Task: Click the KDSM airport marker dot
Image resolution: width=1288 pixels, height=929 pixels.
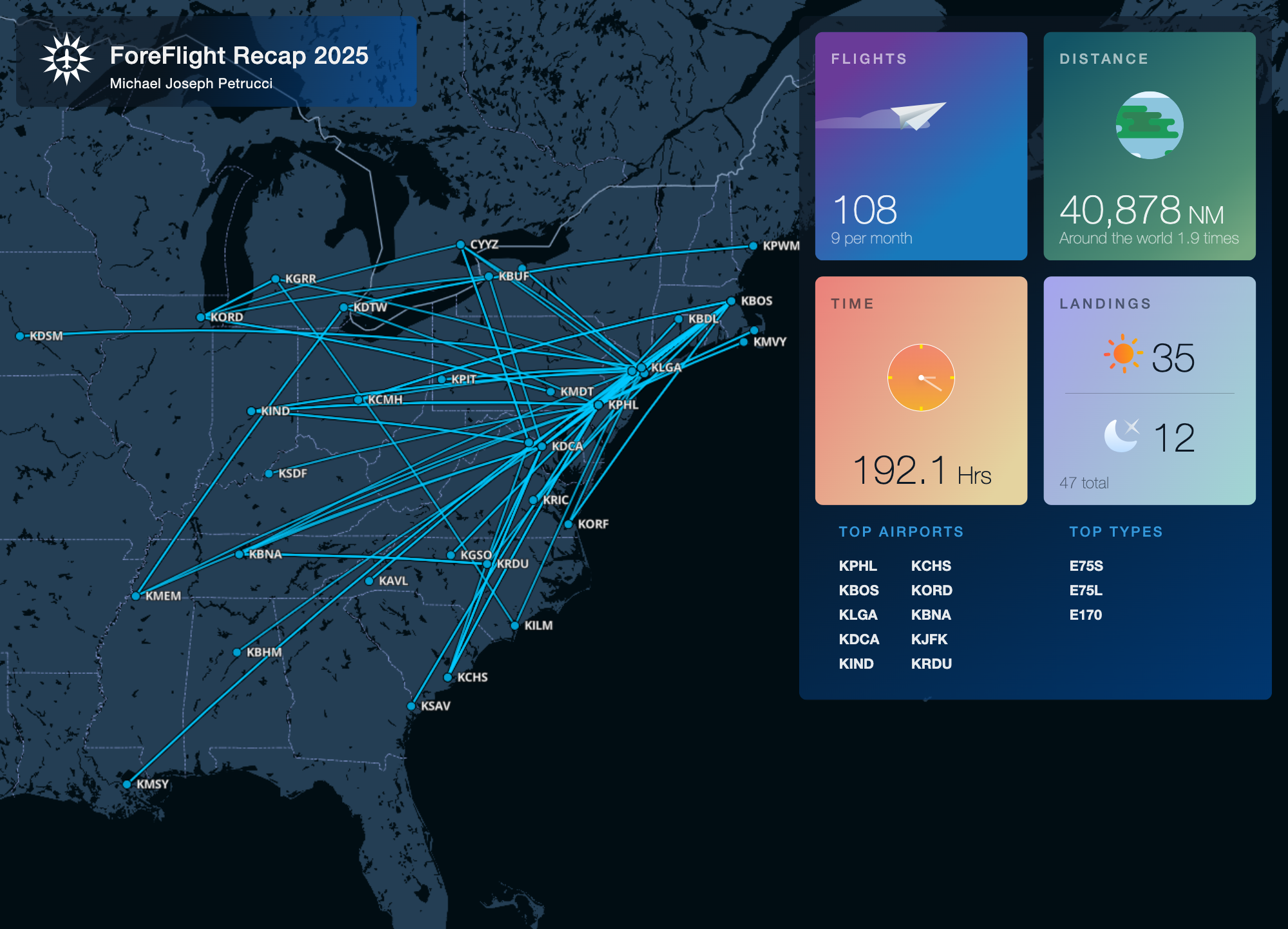Action: tap(20, 336)
